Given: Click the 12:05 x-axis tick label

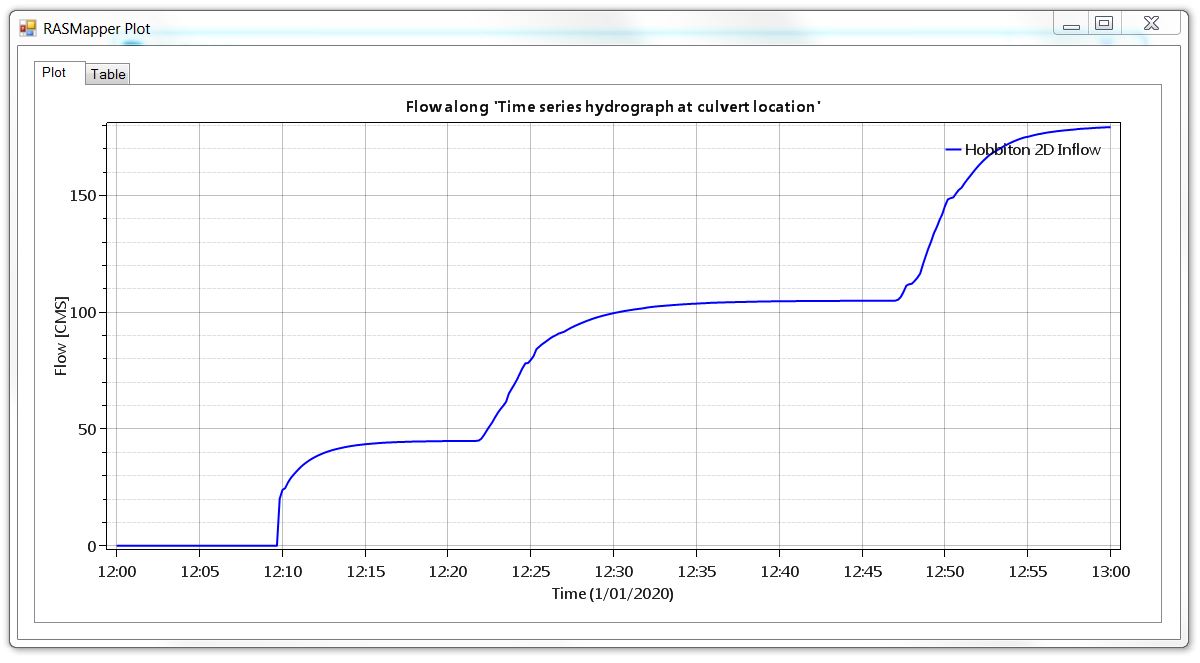Looking at the screenshot, I should 199,570.
